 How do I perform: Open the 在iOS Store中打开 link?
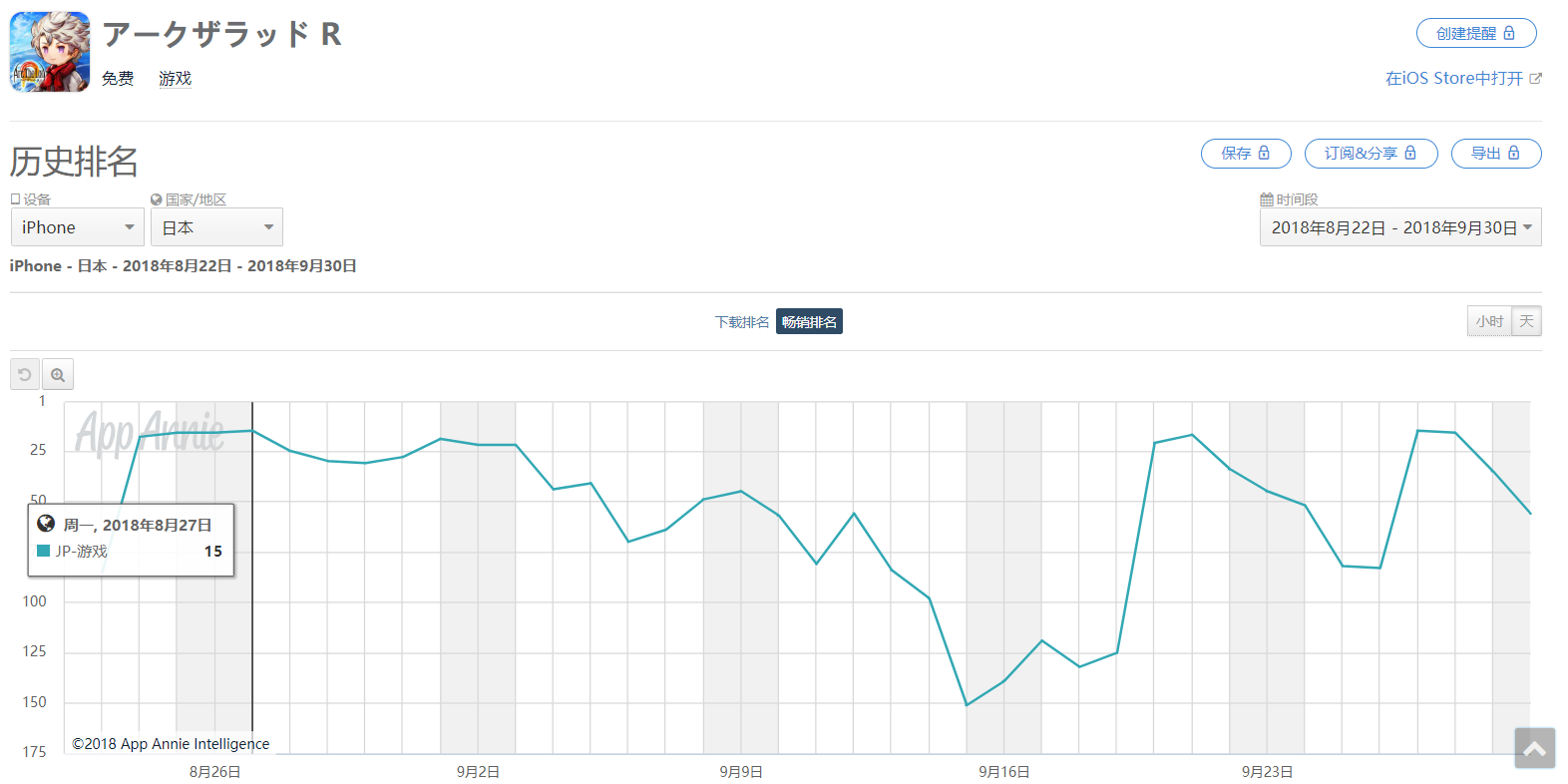(1453, 79)
